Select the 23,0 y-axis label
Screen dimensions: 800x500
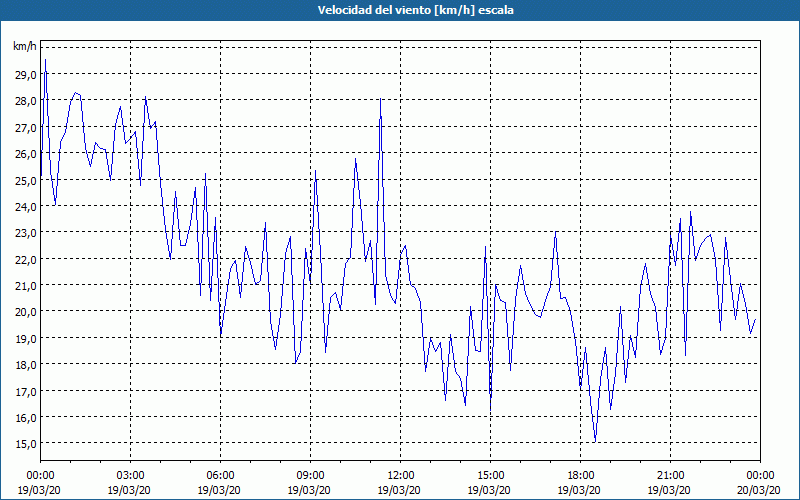pos(26,233)
